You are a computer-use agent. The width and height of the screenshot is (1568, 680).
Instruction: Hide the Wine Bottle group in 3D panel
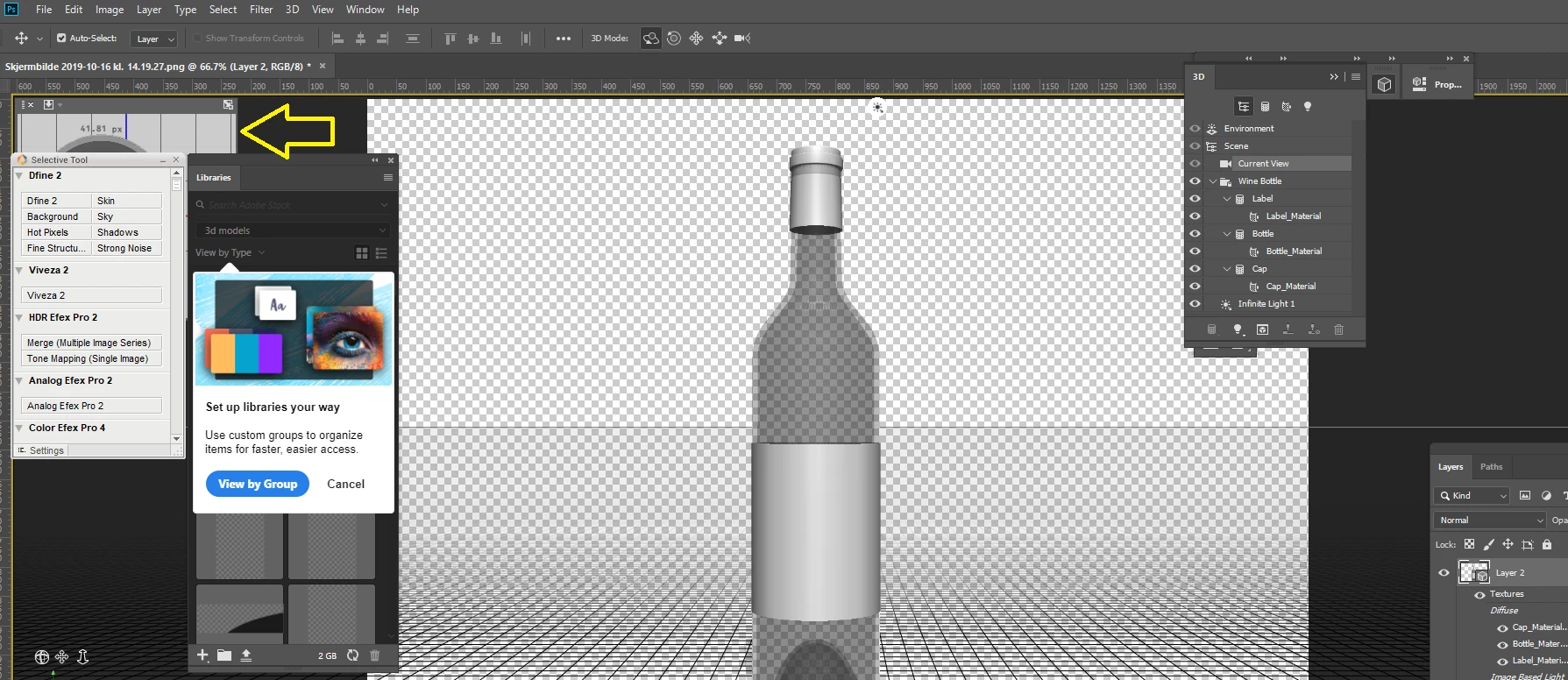tap(1195, 181)
